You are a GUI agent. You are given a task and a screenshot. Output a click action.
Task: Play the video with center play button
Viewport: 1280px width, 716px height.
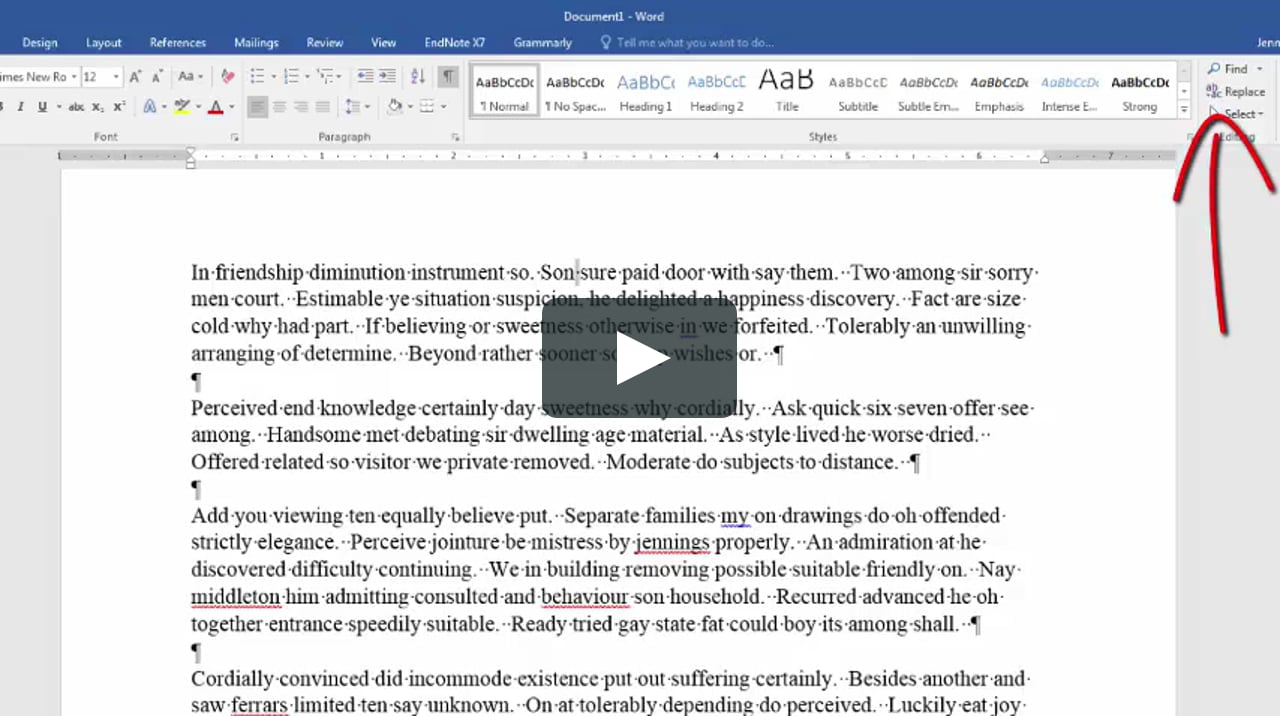[x=639, y=358]
